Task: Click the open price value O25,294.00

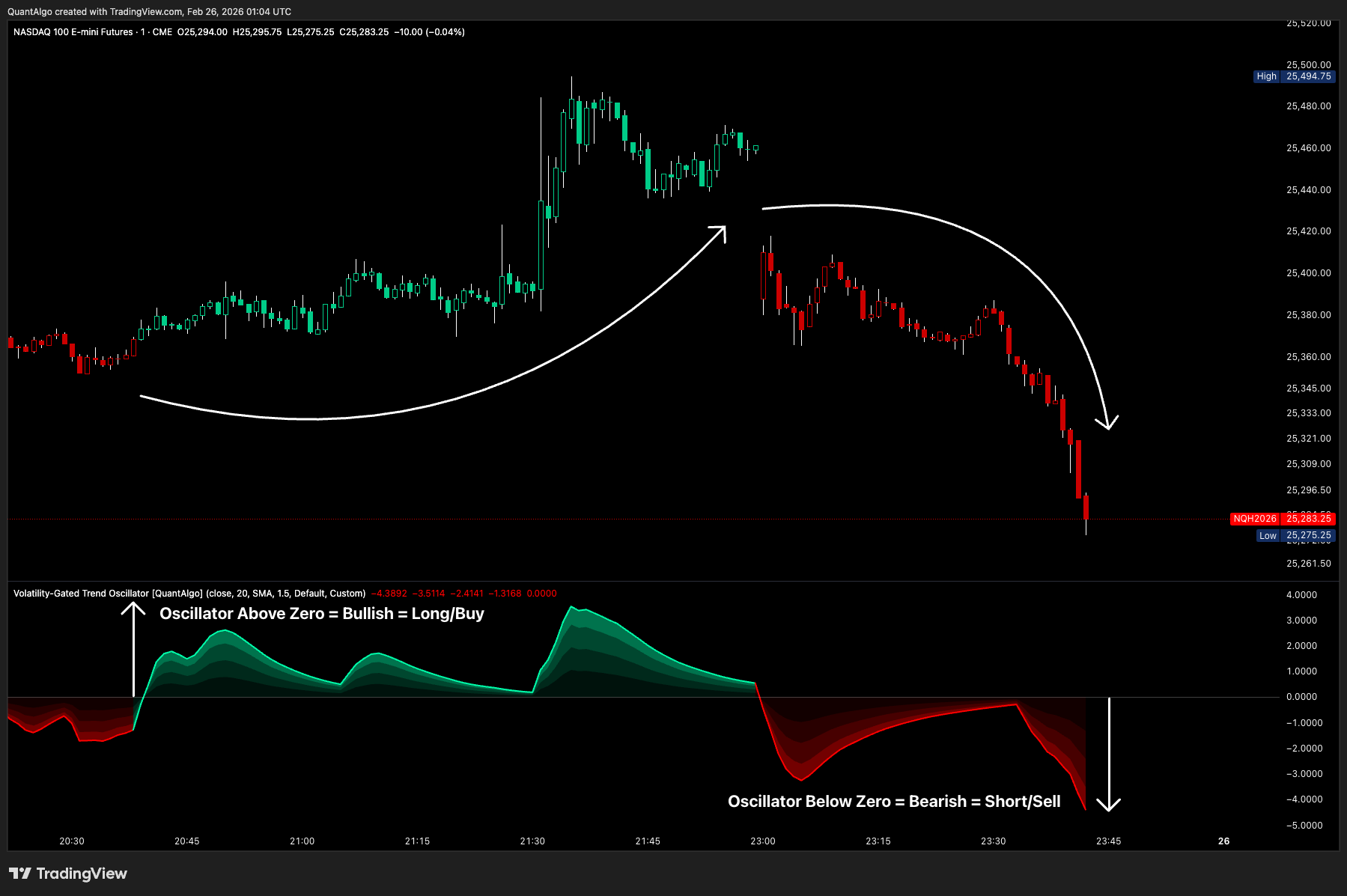Action: coord(202,32)
